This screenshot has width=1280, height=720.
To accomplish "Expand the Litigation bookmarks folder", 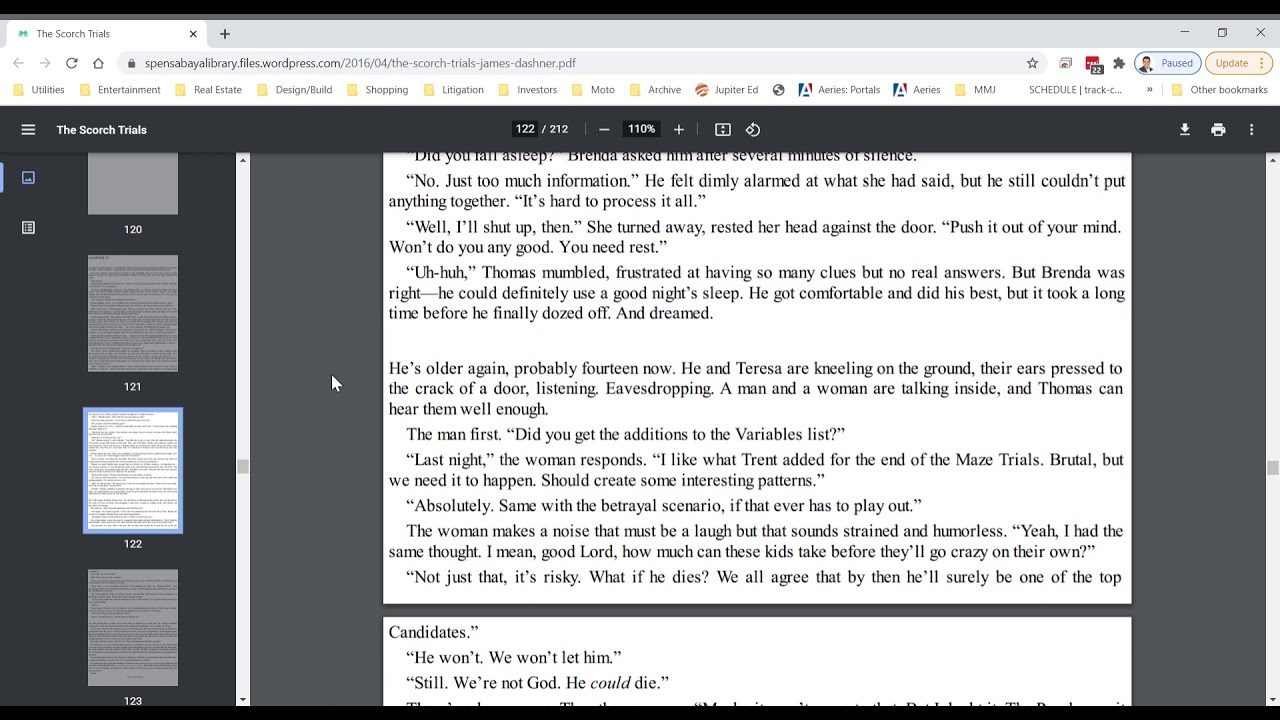I will pyautogui.click(x=453, y=90).
